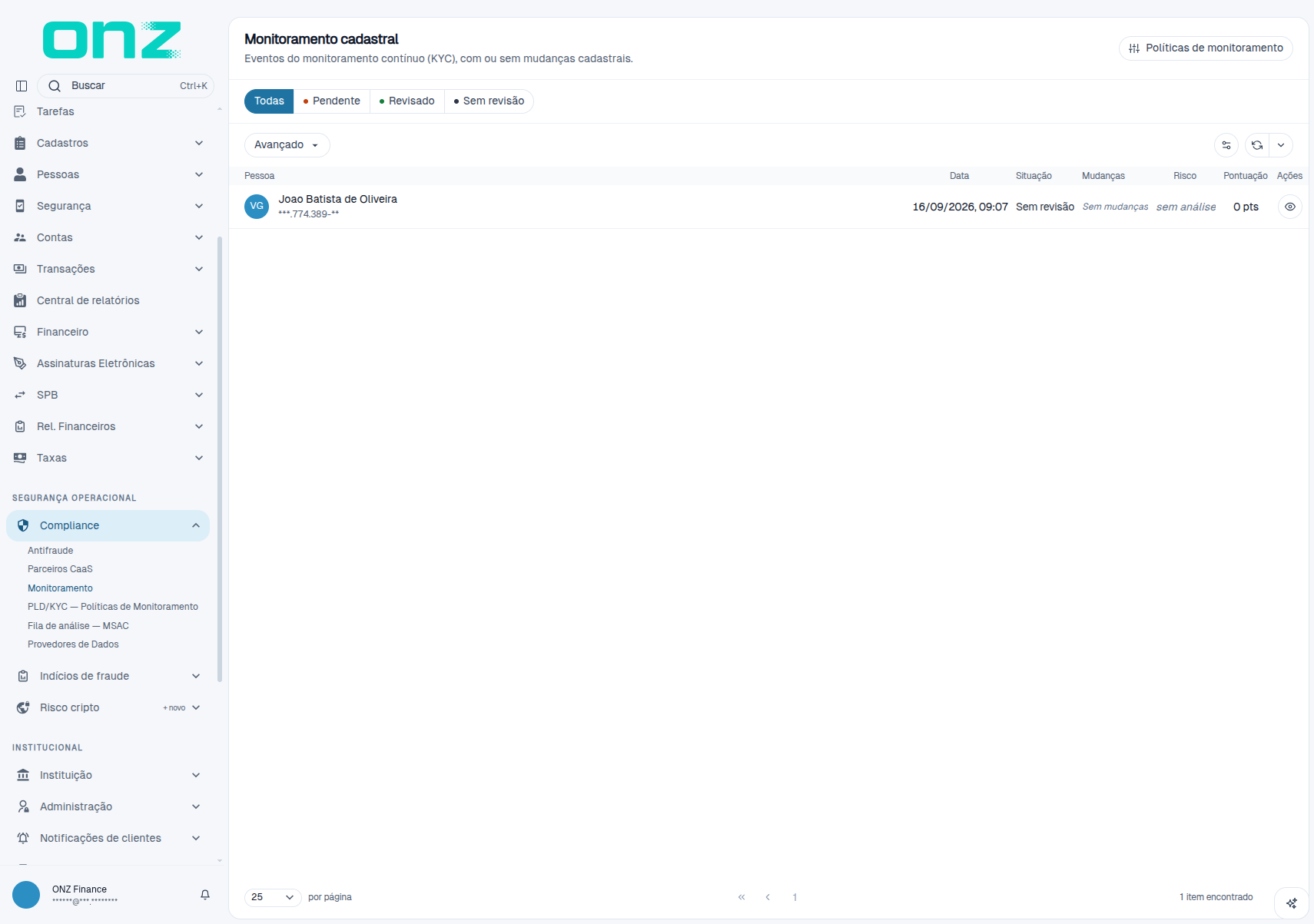1314x924 pixels.
Task: Collapse the Compliance section
Action: (x=108, y=525)
